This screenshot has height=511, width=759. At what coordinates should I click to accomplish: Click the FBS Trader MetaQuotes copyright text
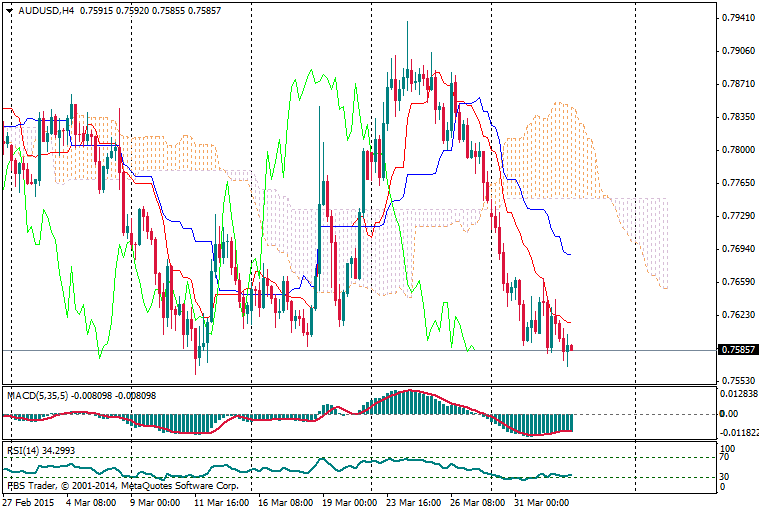(x=123, y=485)
